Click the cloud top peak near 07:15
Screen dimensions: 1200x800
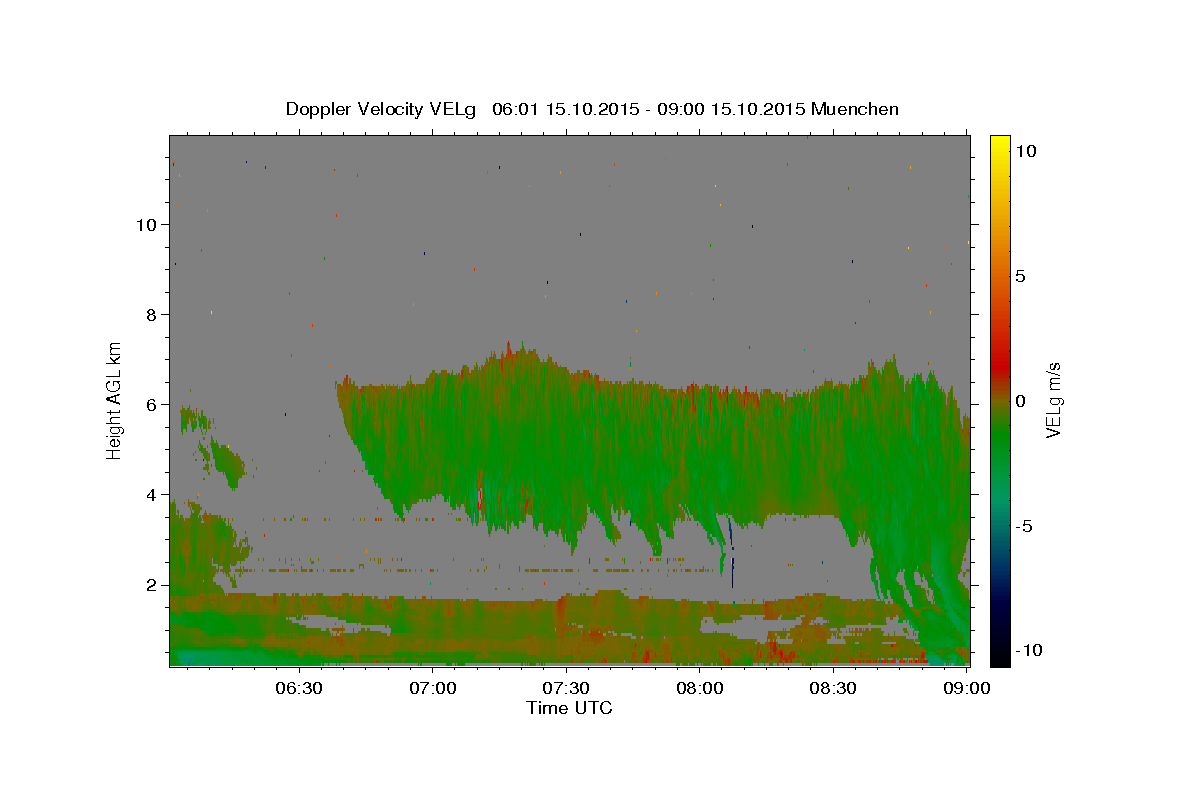tap(509, 348)
